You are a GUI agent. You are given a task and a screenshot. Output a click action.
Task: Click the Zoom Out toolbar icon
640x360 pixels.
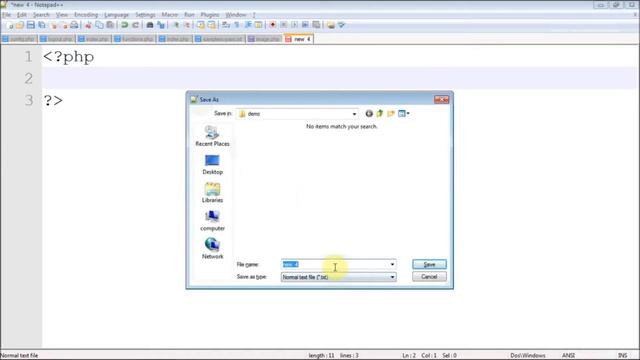187,25
